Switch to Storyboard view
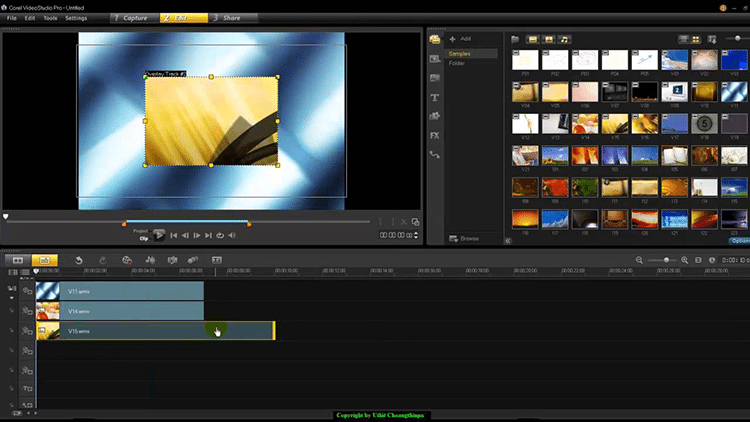The image size is (750, 422). click(18, 260)
